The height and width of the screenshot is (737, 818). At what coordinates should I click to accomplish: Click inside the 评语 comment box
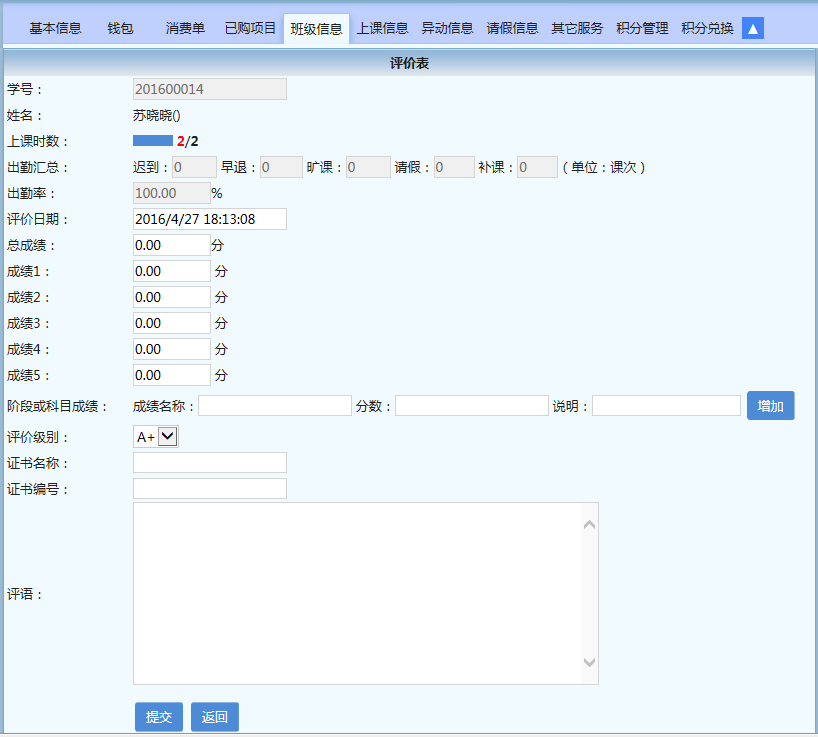(357, 593)
